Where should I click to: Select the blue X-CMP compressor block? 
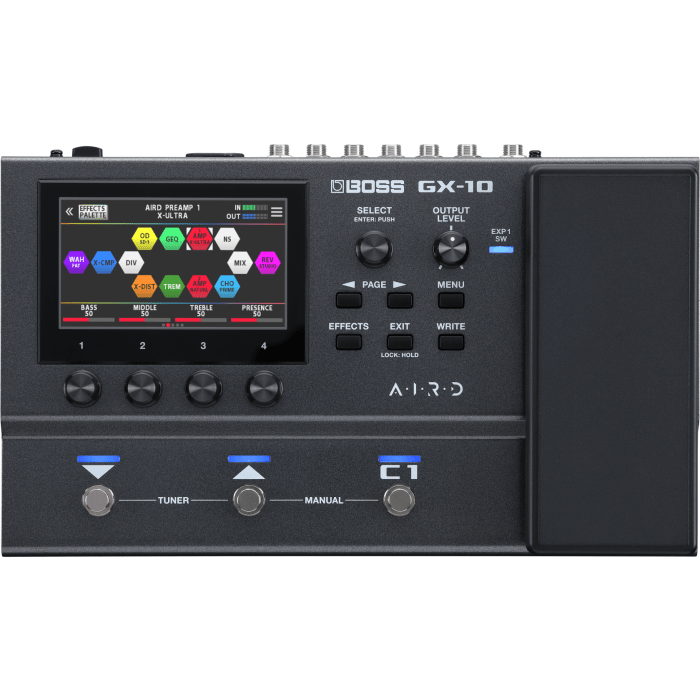[104, 263]
